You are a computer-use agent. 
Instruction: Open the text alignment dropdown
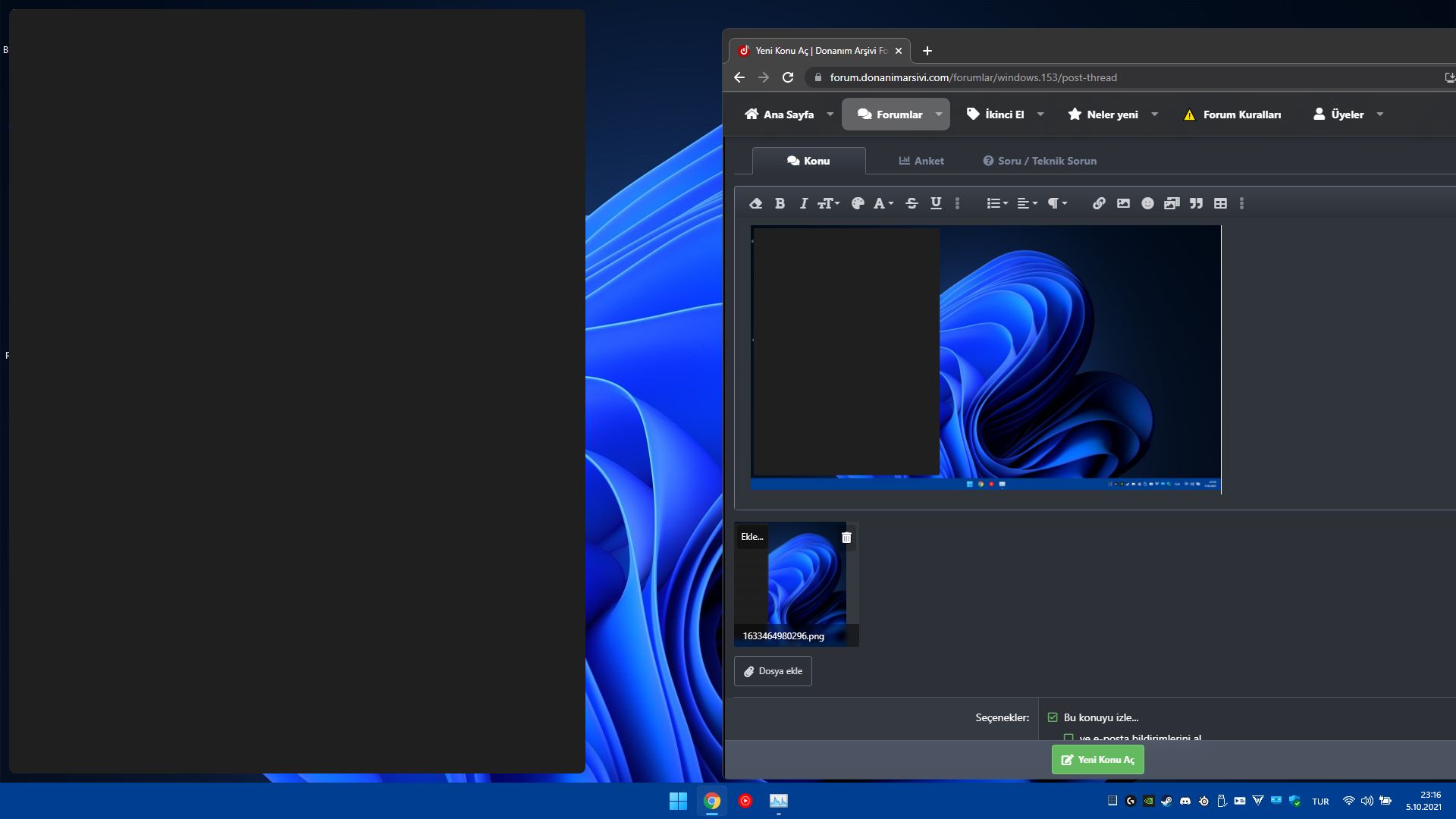point(1027,203)
